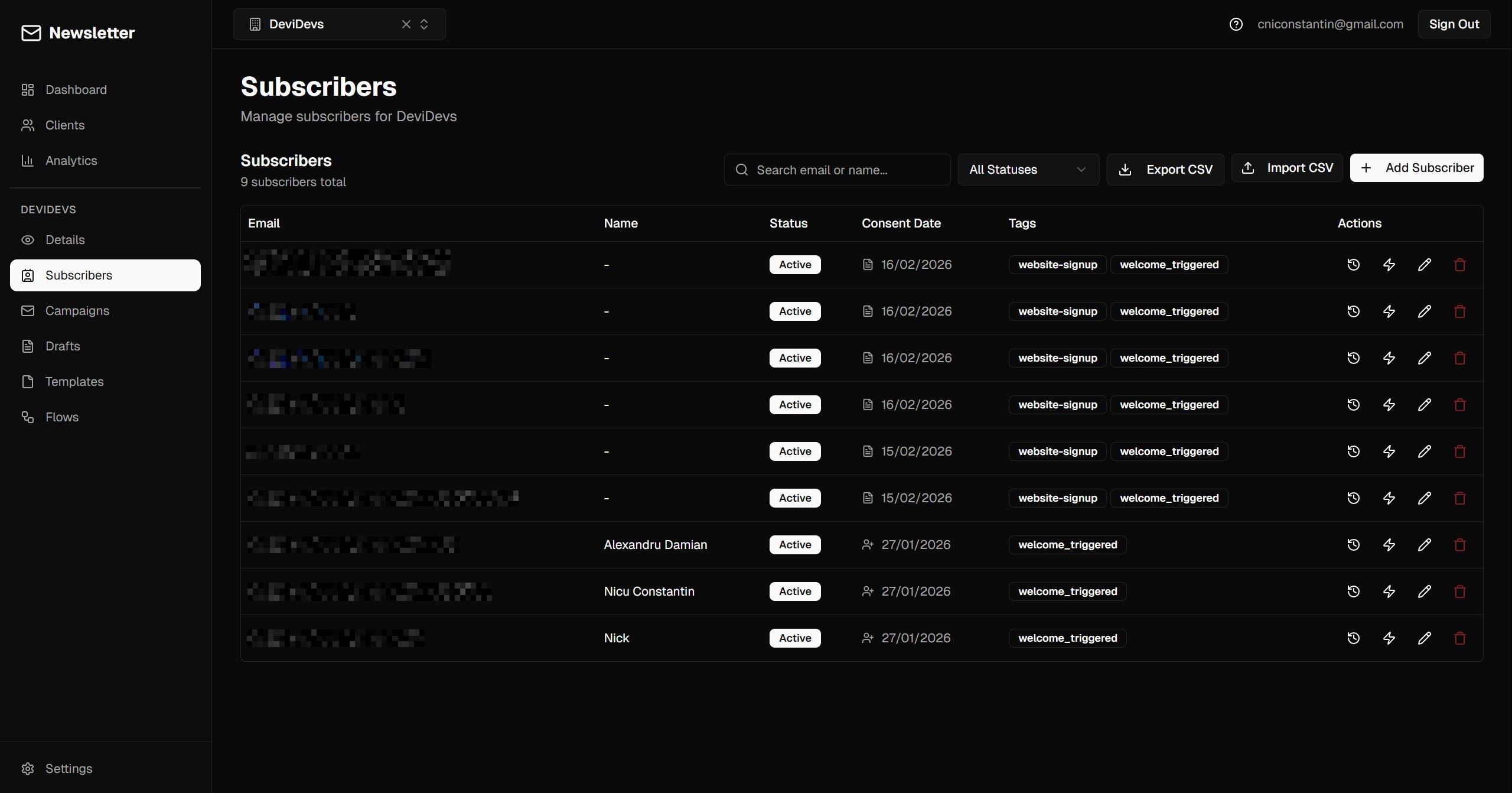
Task: Click the Import CSV button
Action: click(1286, 168)
